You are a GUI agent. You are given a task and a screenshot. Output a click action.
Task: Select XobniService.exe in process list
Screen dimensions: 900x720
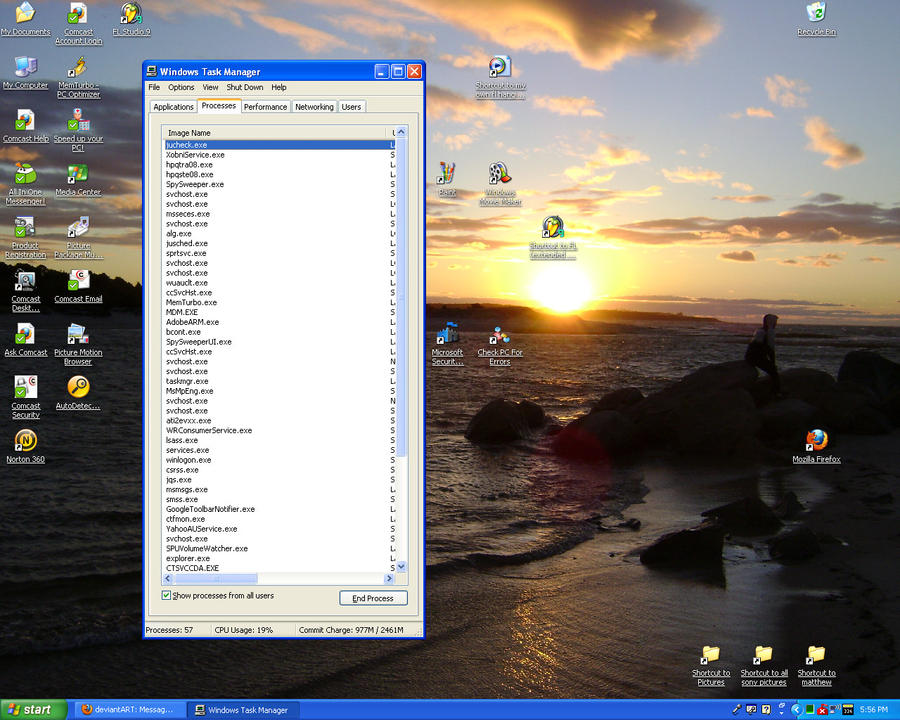[278, 154]
